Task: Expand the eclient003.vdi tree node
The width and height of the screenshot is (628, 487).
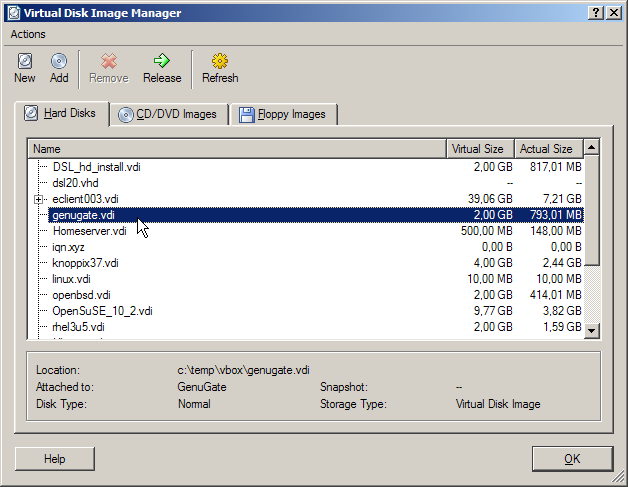Action: 39,199
